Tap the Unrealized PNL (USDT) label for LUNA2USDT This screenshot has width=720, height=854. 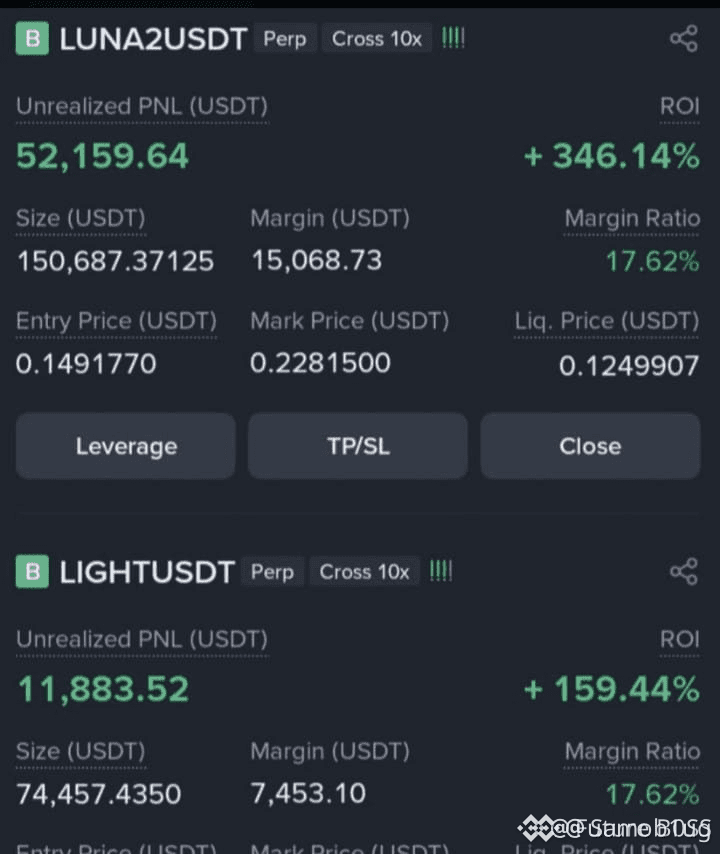coord(142,106)
